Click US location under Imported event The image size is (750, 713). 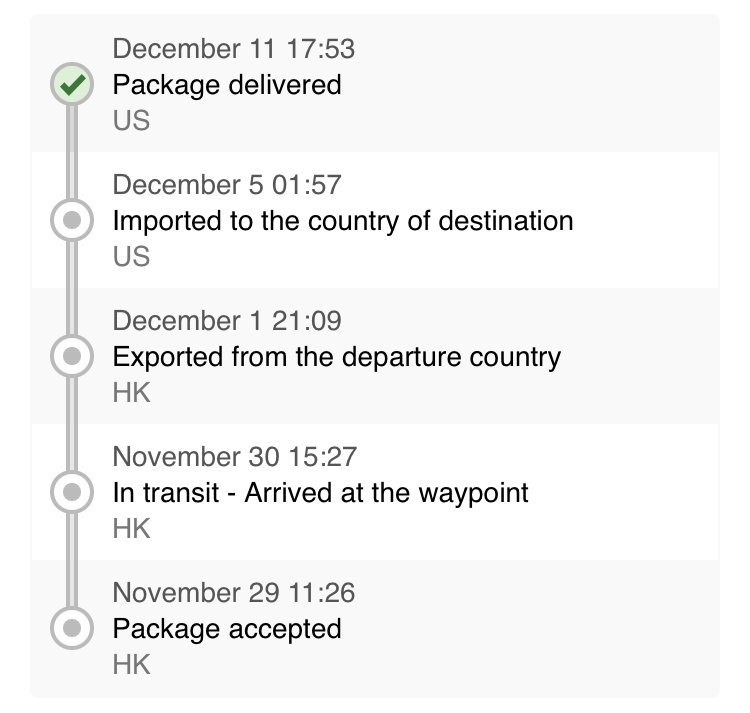pyautogui.click(x=132, y=256)
